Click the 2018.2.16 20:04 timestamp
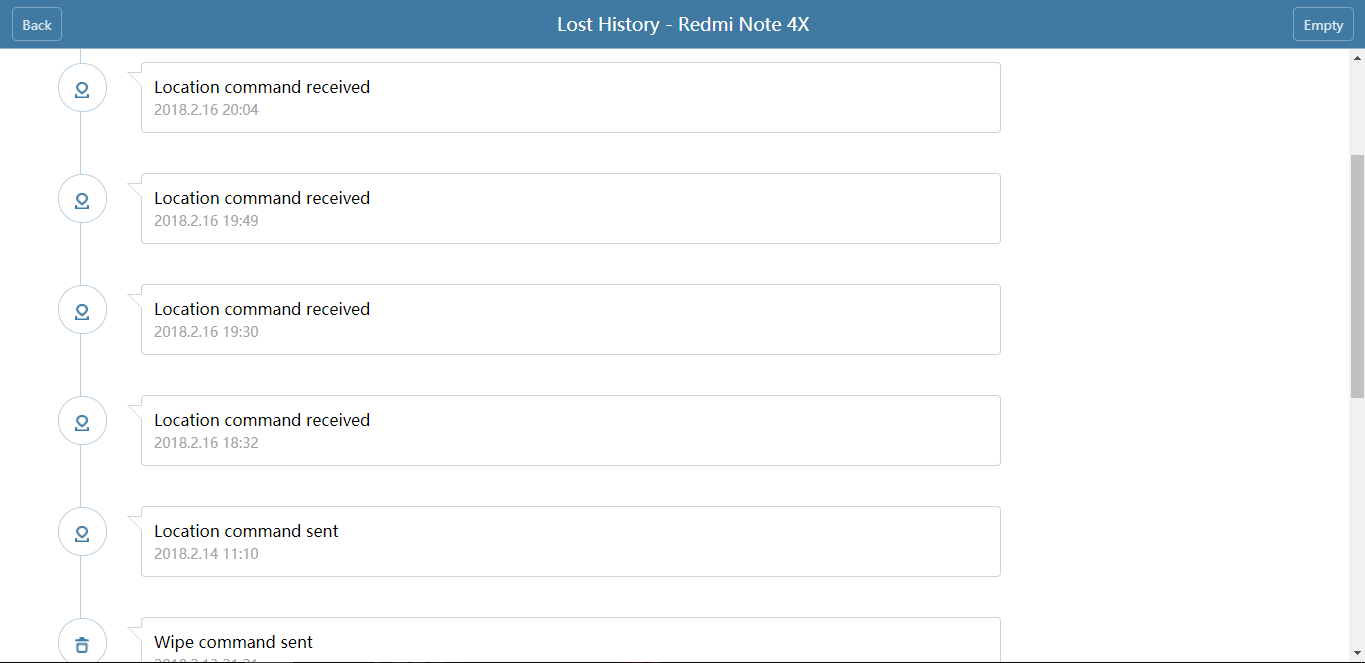The height and width of the screenshot is (663, 1365). pyautogui.click(x=206, y=110)
